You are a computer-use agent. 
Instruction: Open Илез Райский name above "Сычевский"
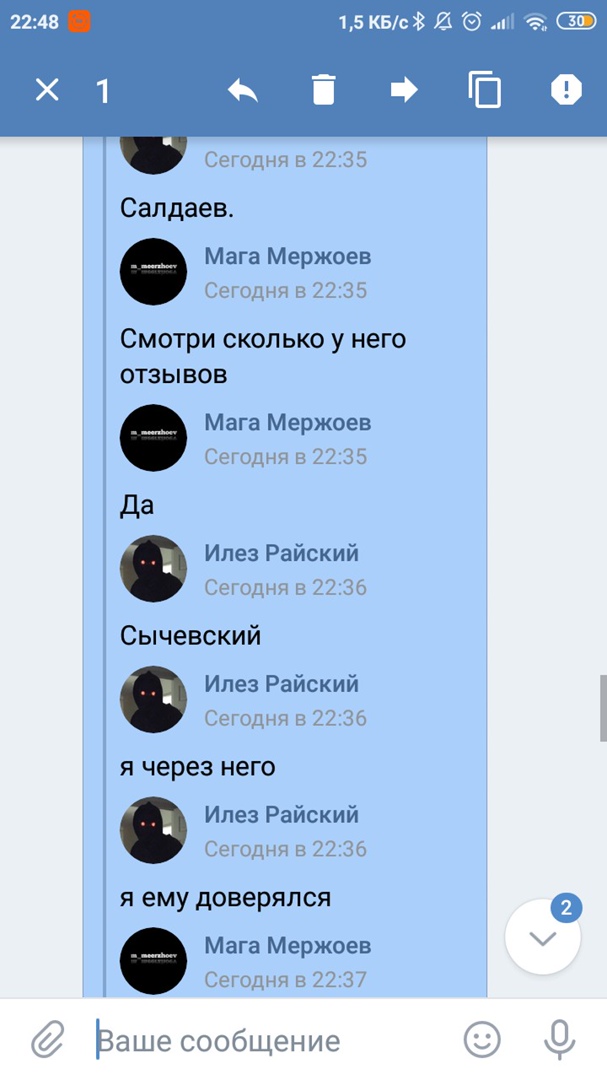(x=281, y=553)
